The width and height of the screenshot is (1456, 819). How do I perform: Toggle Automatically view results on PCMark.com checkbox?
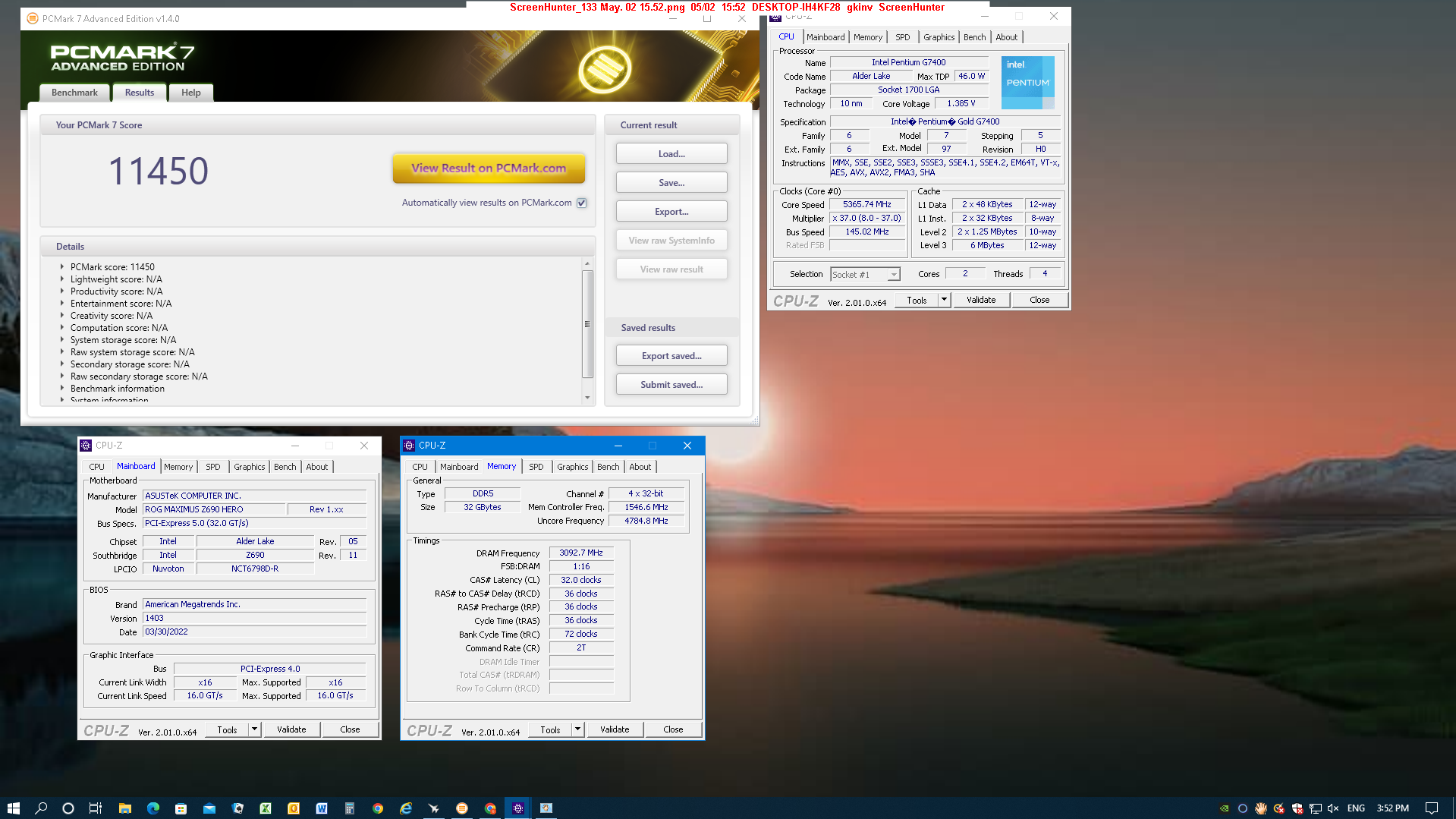pyautogui.click(x=582, y=203)
